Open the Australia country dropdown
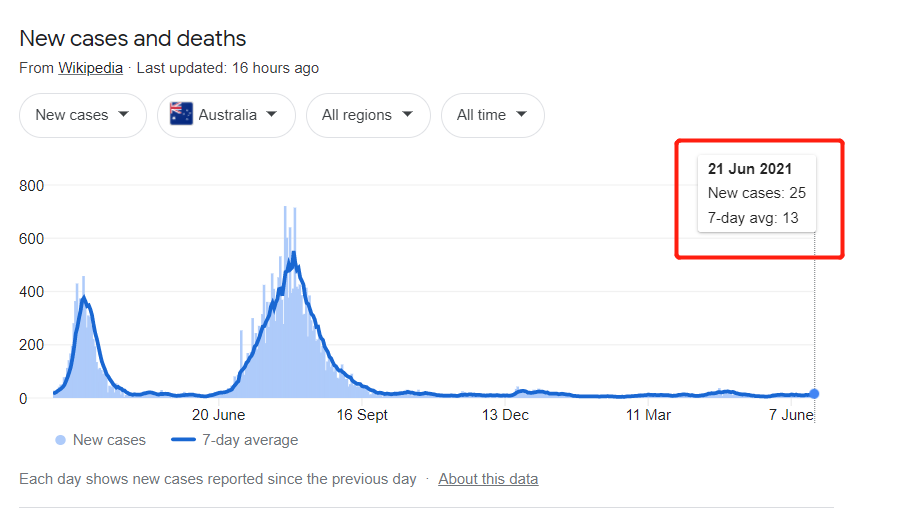The width and height of the screenshot is (900, 511). (x=226, y=115)
